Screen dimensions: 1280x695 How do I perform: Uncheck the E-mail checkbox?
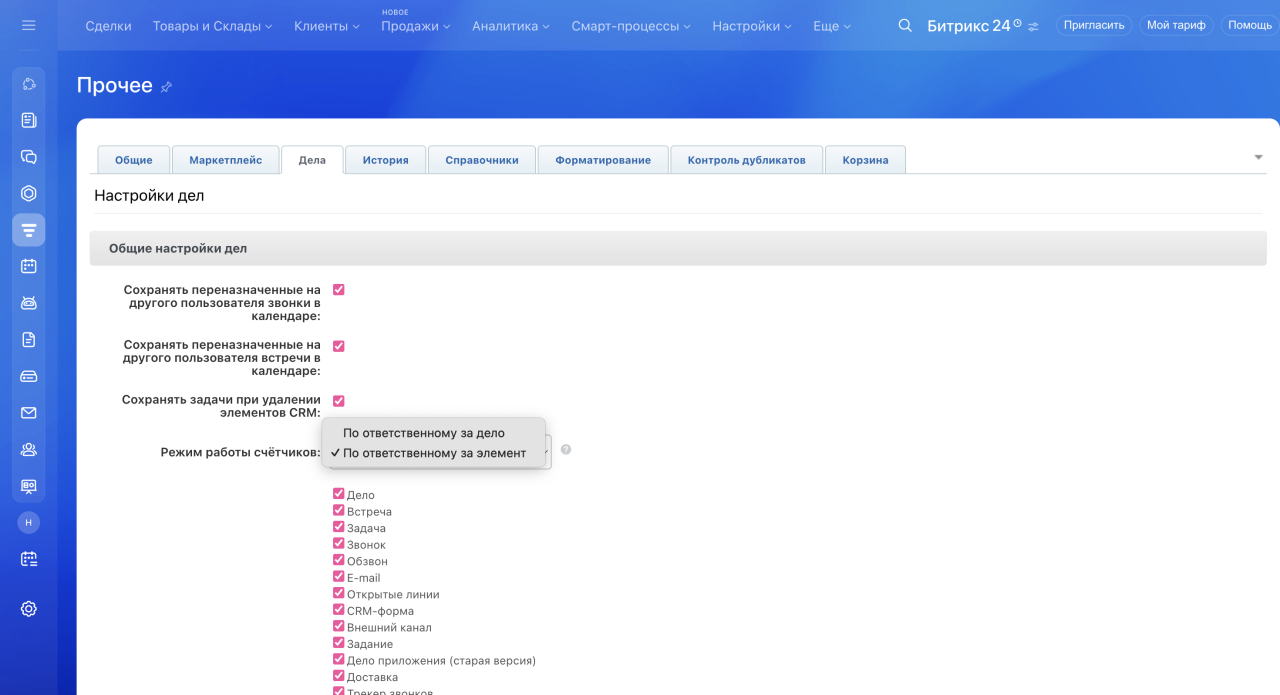[x=339, y=577]
